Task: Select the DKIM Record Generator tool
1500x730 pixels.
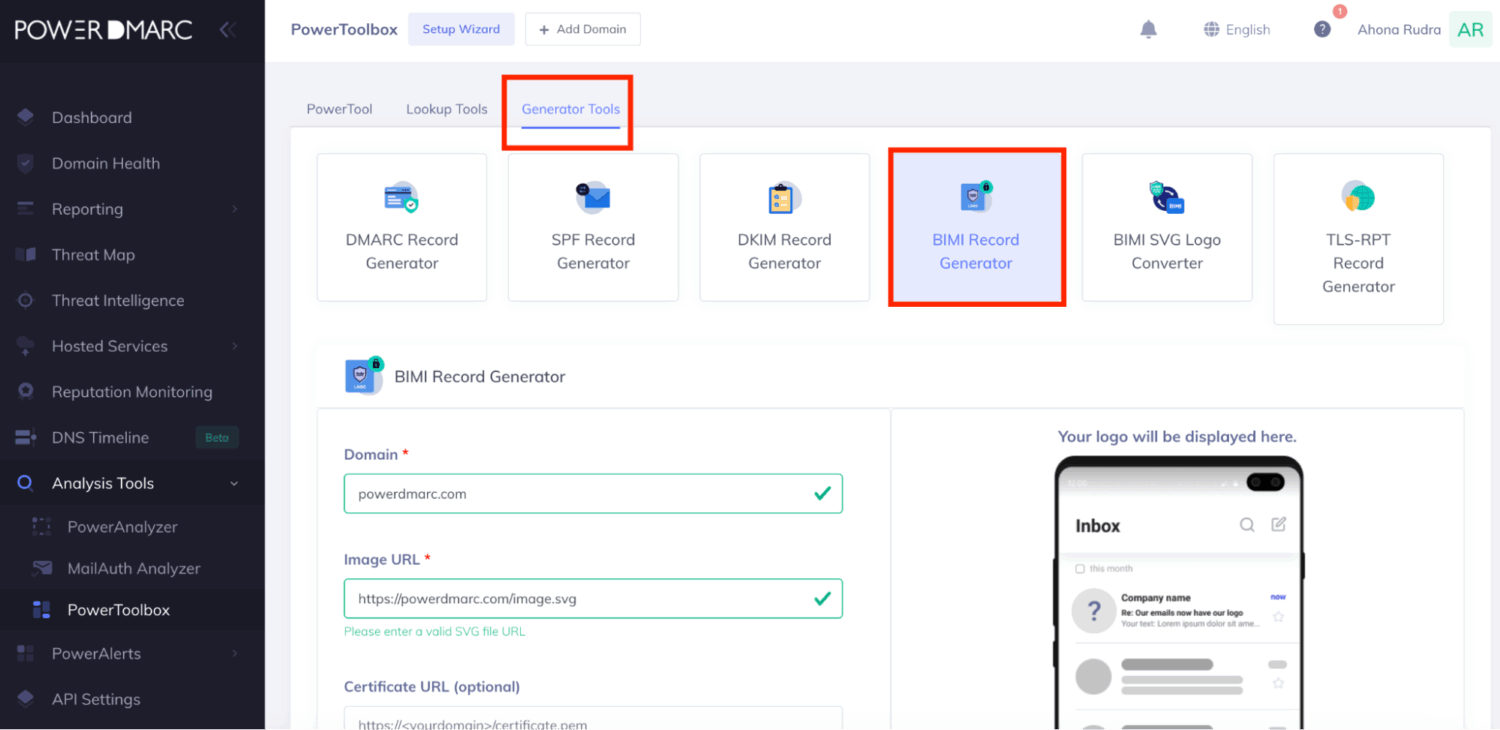Action: click(x=784, y=227)
